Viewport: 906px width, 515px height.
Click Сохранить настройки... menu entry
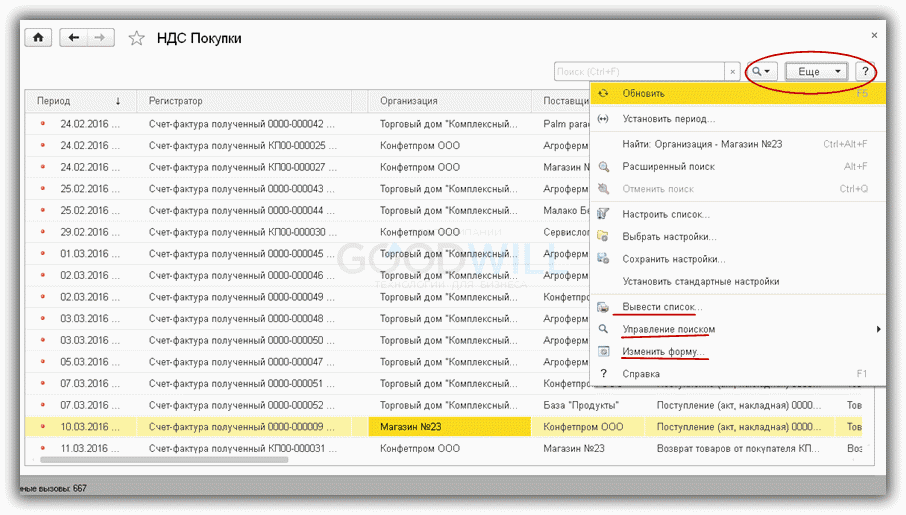pos(673,258)
